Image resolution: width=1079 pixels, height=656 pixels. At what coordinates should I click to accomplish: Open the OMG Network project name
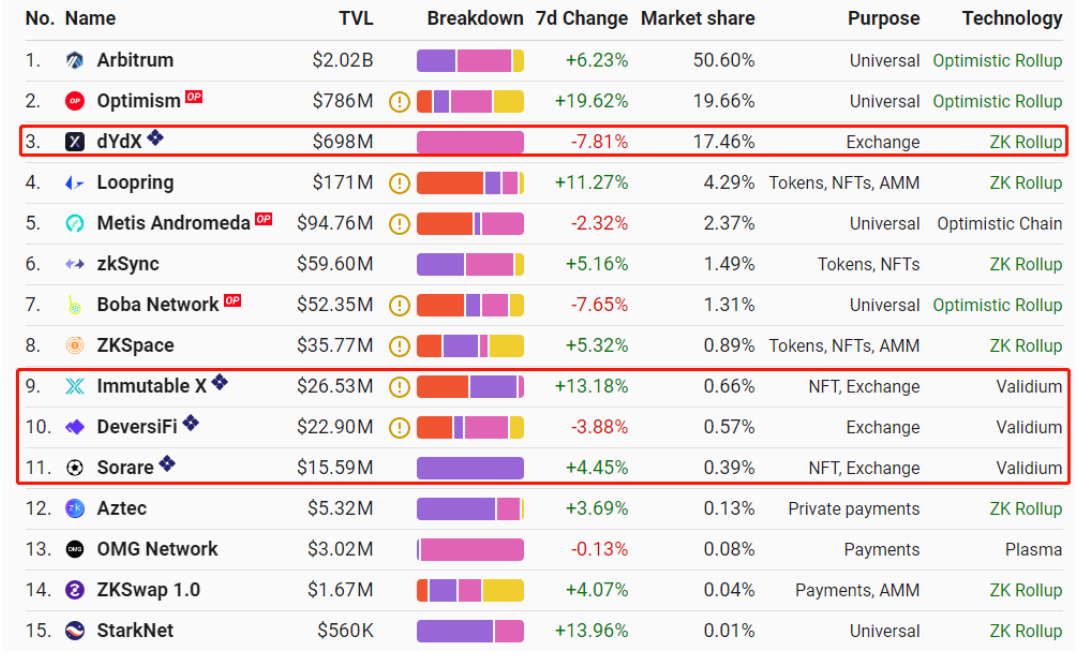[x=157, y=549]
